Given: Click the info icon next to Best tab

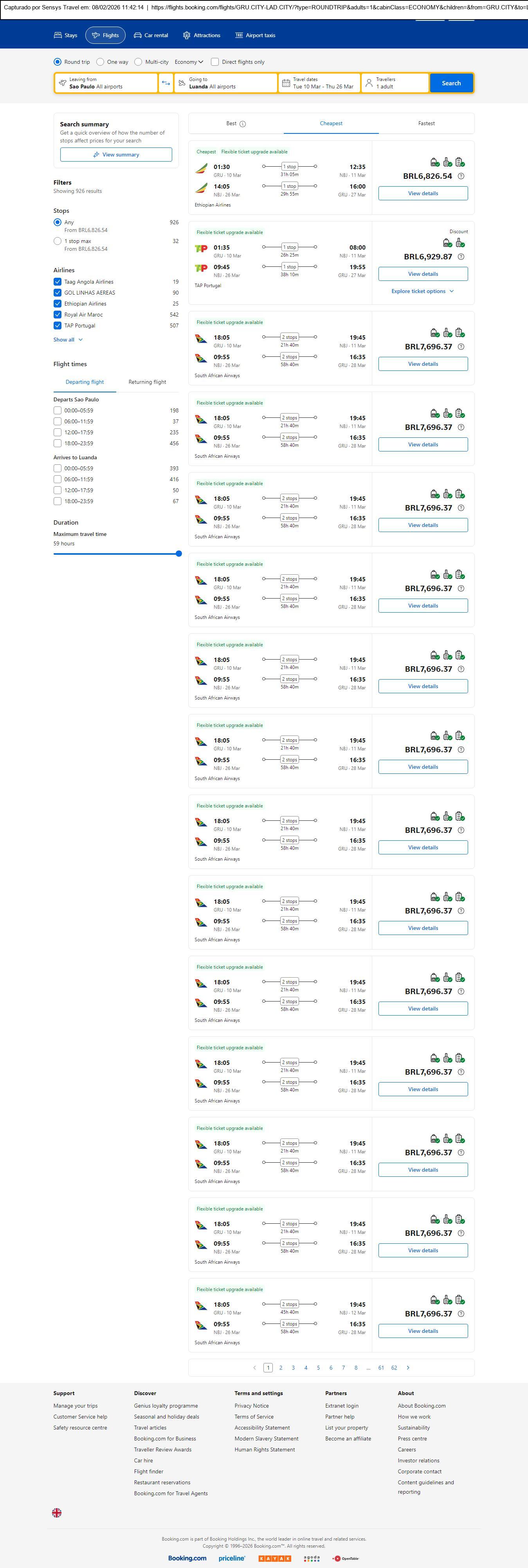Looking at the screenshot, I should tap(242, 124).
